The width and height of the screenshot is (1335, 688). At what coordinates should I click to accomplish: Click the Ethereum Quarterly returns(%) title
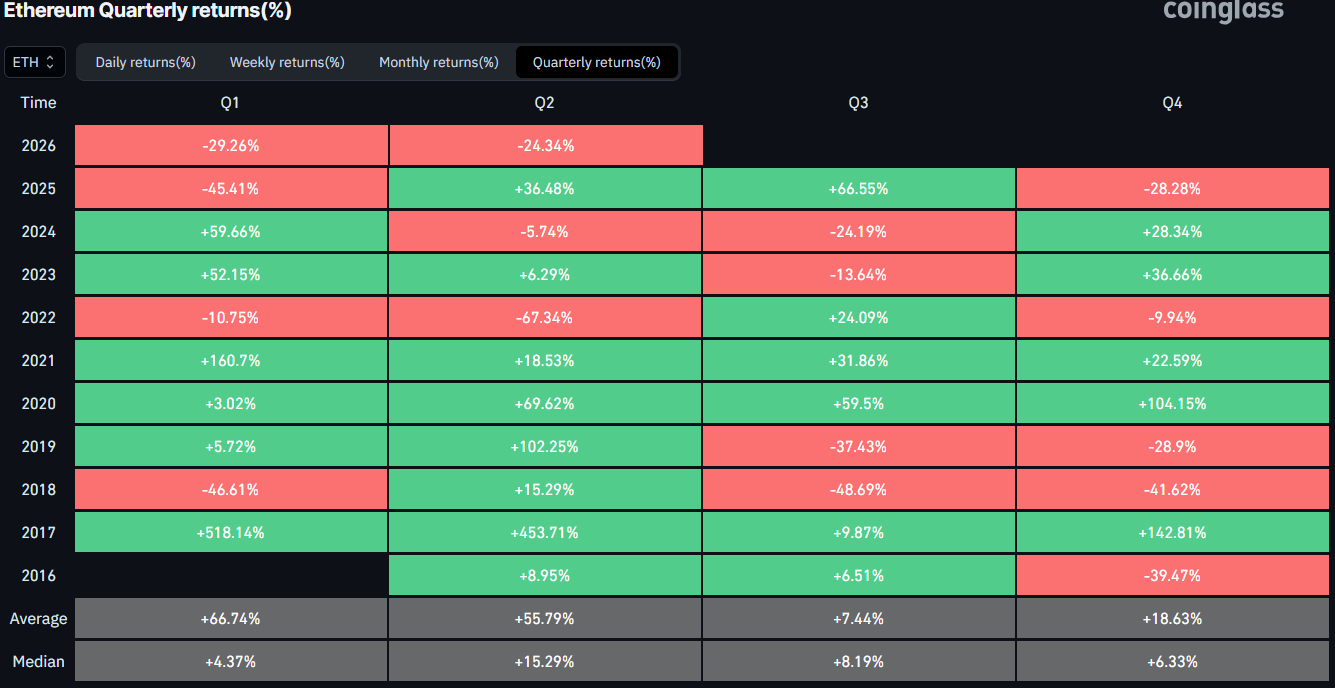(148, 11)
